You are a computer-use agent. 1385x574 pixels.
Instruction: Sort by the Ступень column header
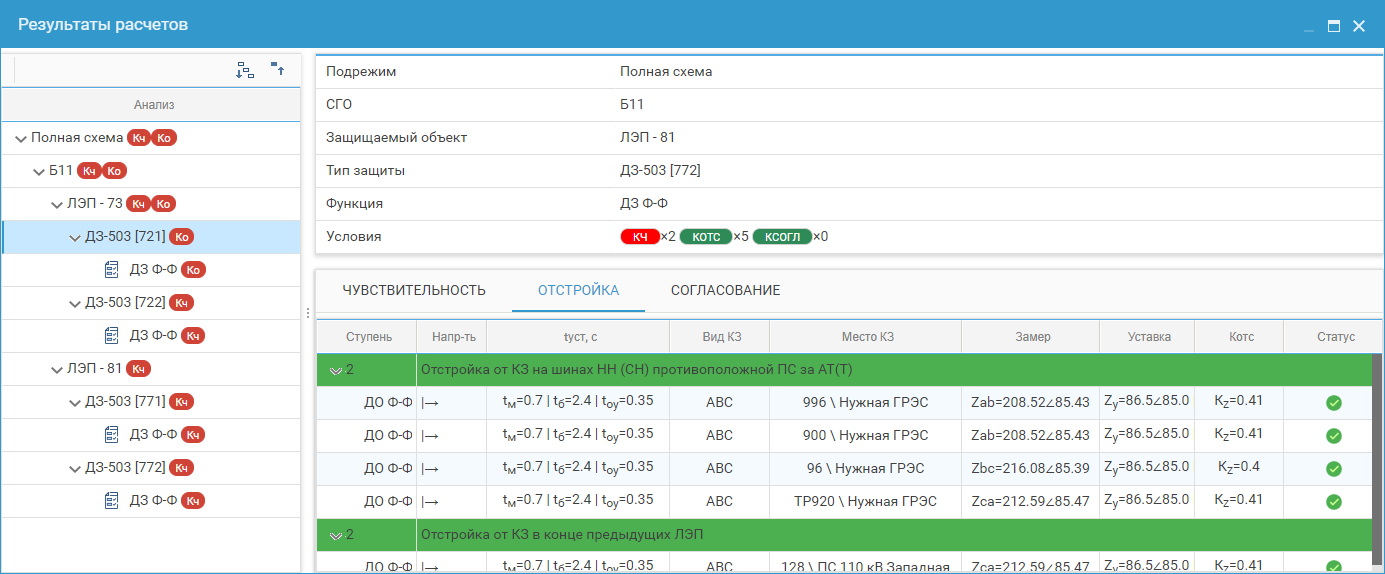(x=369, y=337)
